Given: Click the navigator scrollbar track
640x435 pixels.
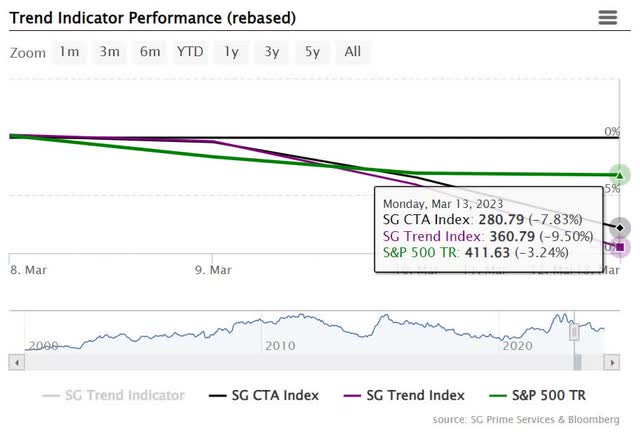Looking at the screenshot, I should 300,360.
